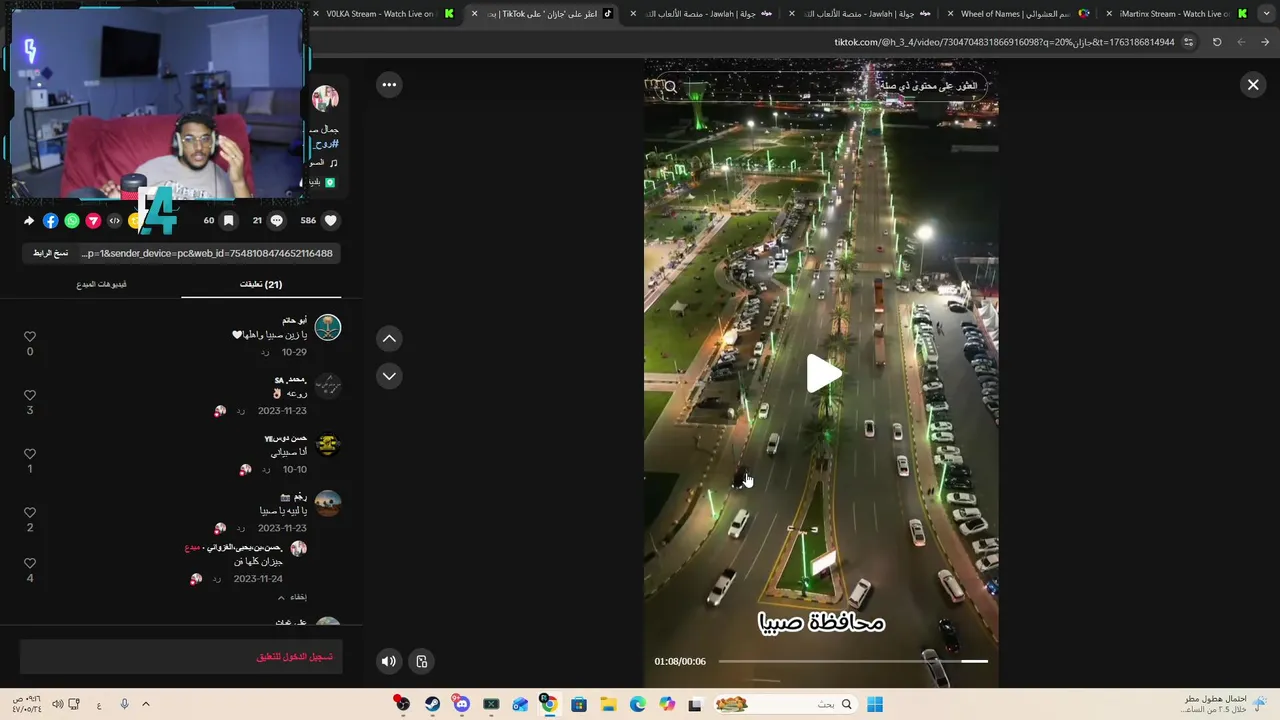Image resolution: width=1280 pixels, height=720 pixels.
Task: Open أبو حاتم's profile avatar
Action: point(328,327)
